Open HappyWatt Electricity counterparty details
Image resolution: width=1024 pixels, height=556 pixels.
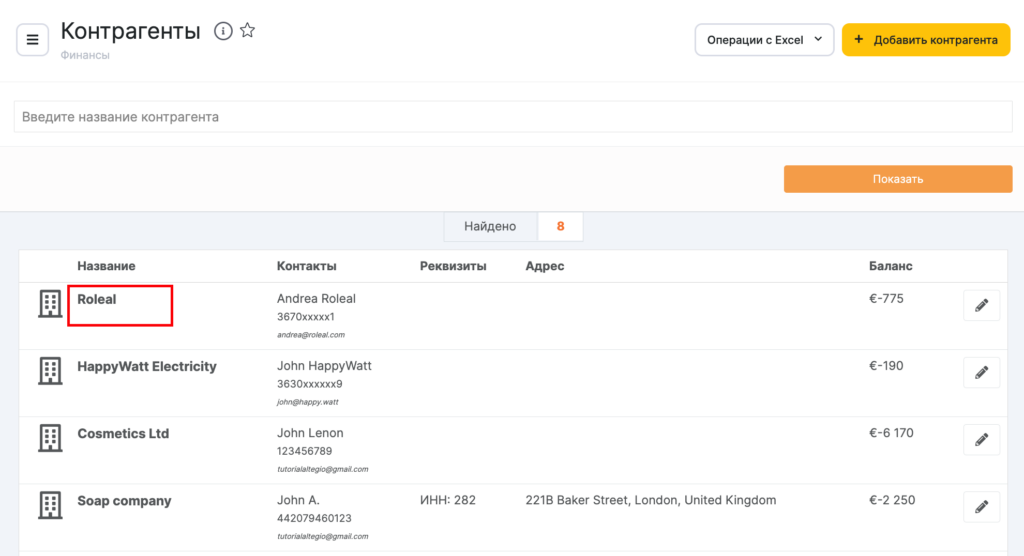pos(147,367)
